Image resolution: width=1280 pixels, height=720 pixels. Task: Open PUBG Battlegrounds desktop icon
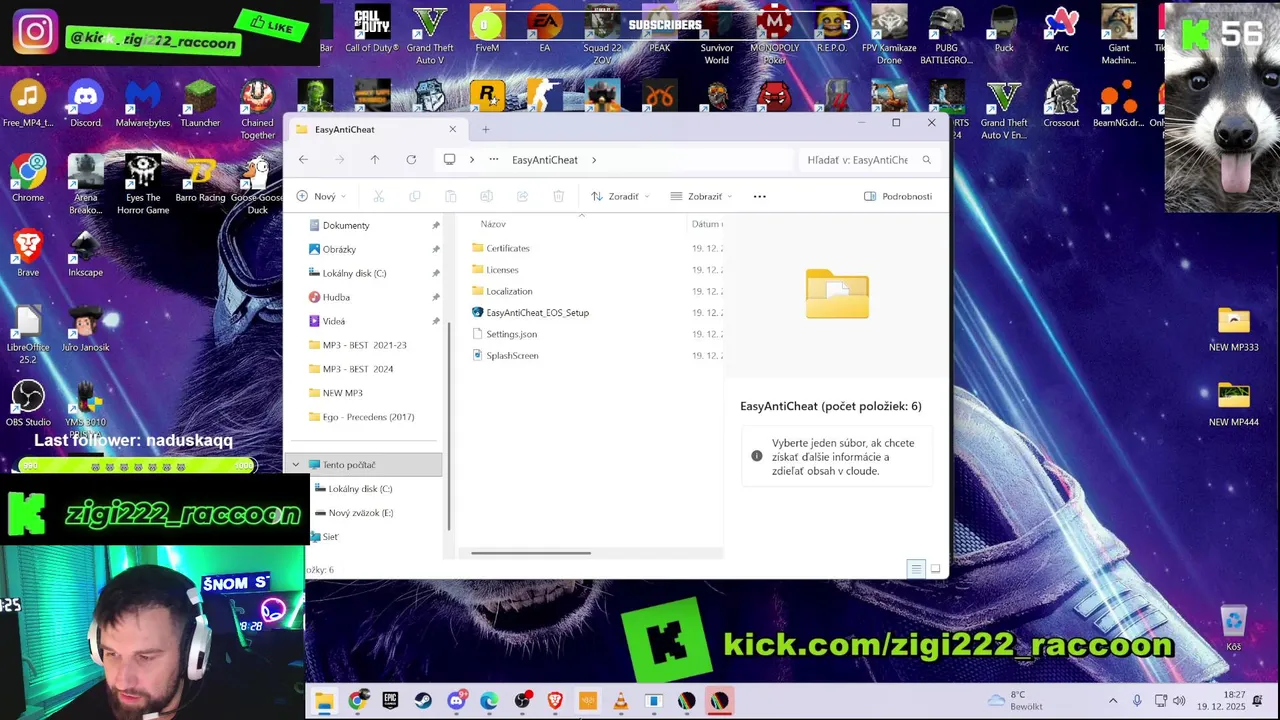(947, 33)
